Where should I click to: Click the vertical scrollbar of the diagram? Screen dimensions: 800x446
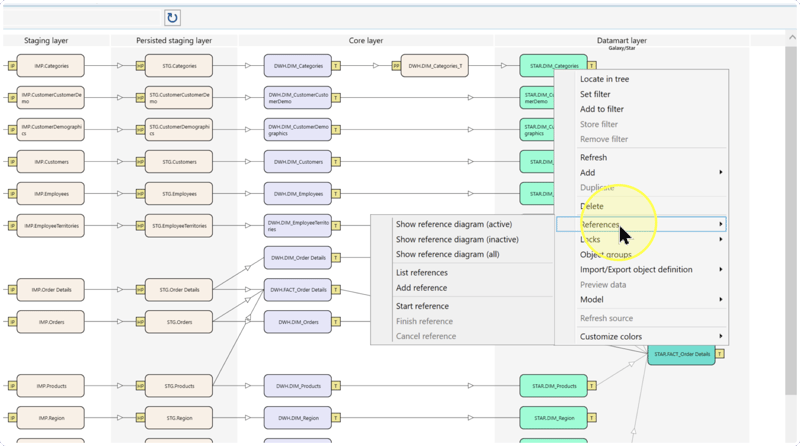click(791, 219)
